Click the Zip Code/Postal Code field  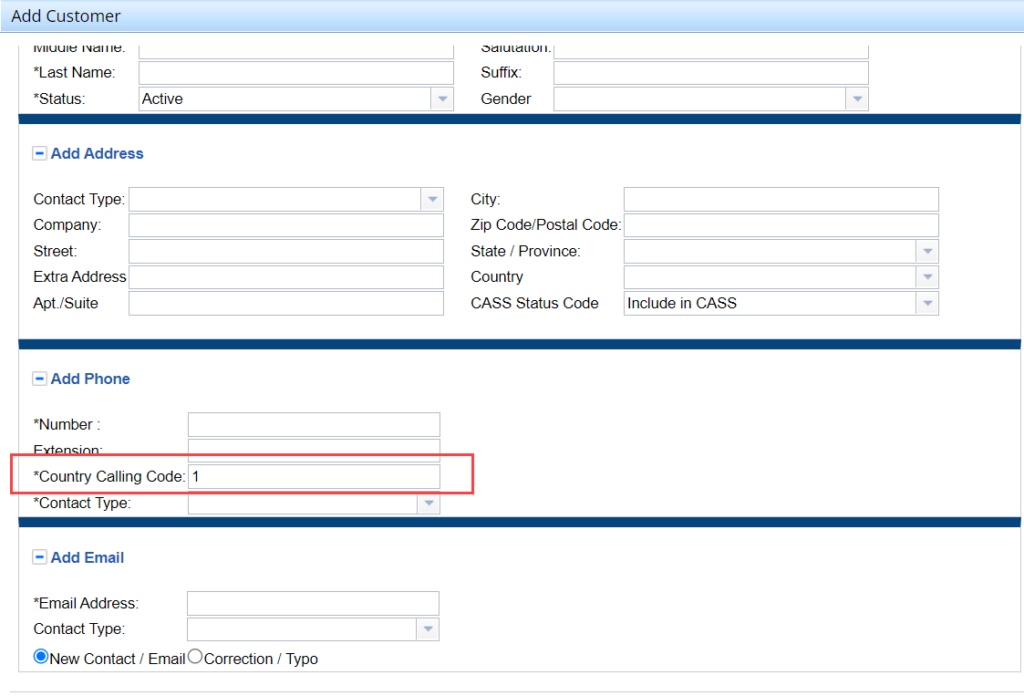point(781,225)
